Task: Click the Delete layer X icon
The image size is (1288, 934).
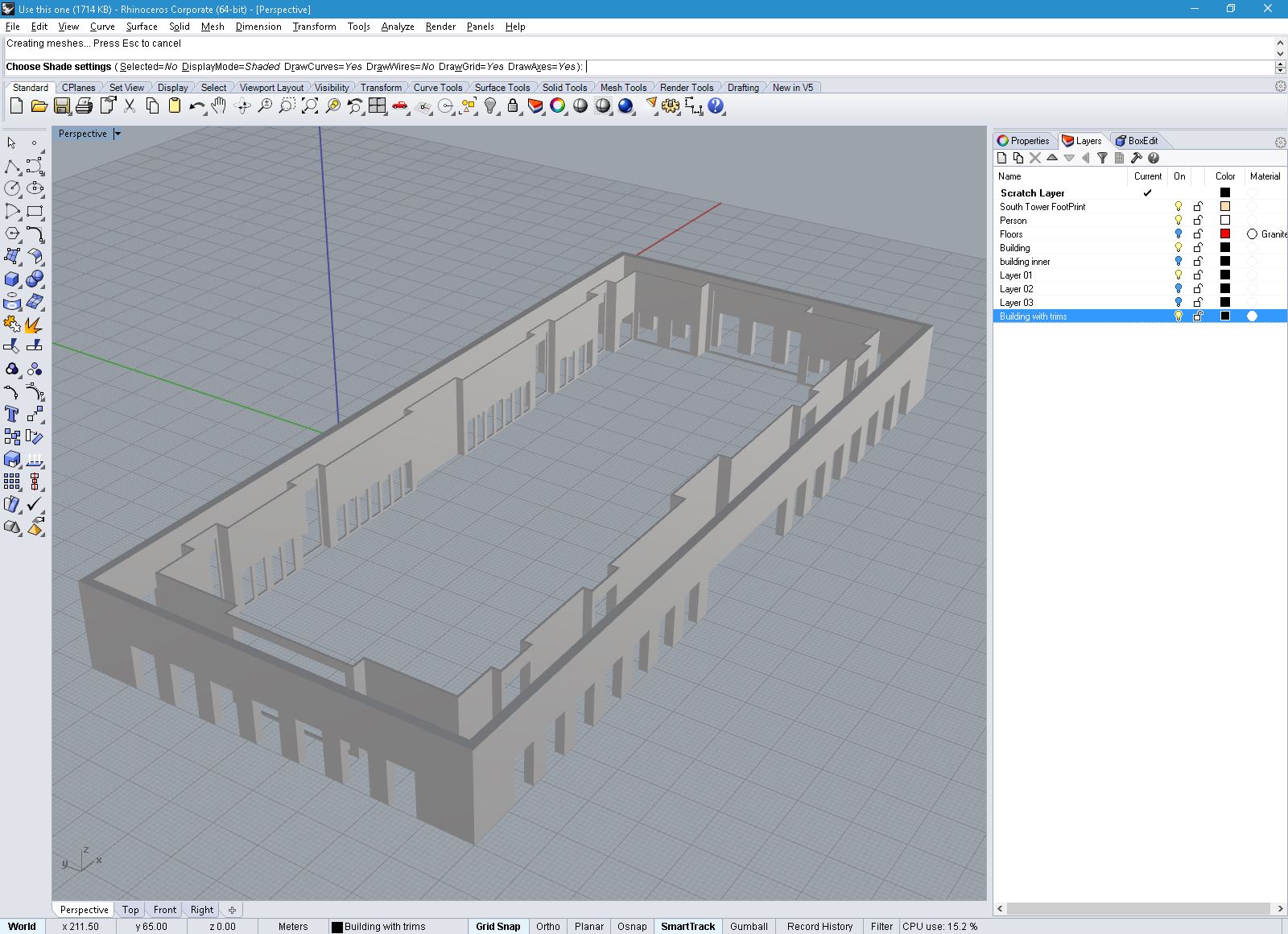Action: click(x=1035, y=158)
